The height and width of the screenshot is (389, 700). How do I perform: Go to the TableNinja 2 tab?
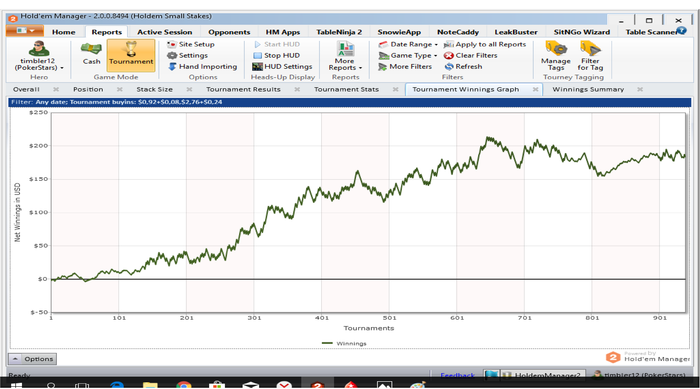[x=339, y=32]
